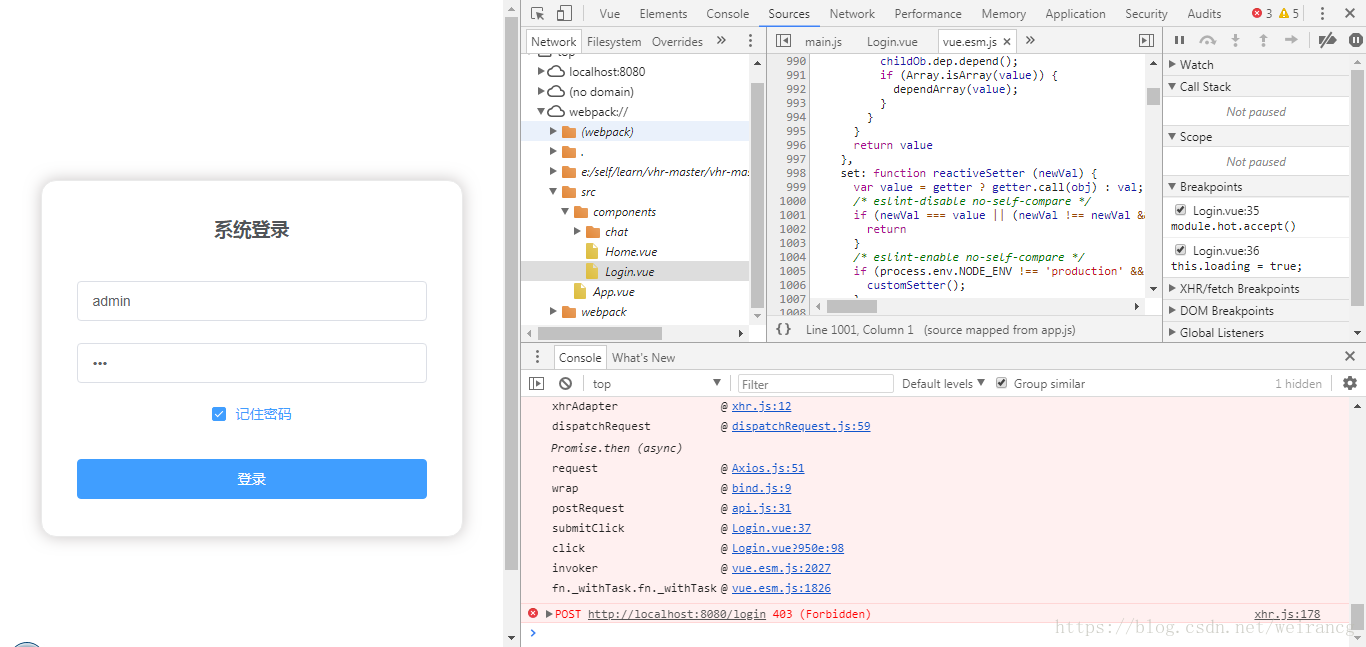The height and width of the screenshot is (647, 1366).
Task: Clear the console icon
Action: point(565,383)
